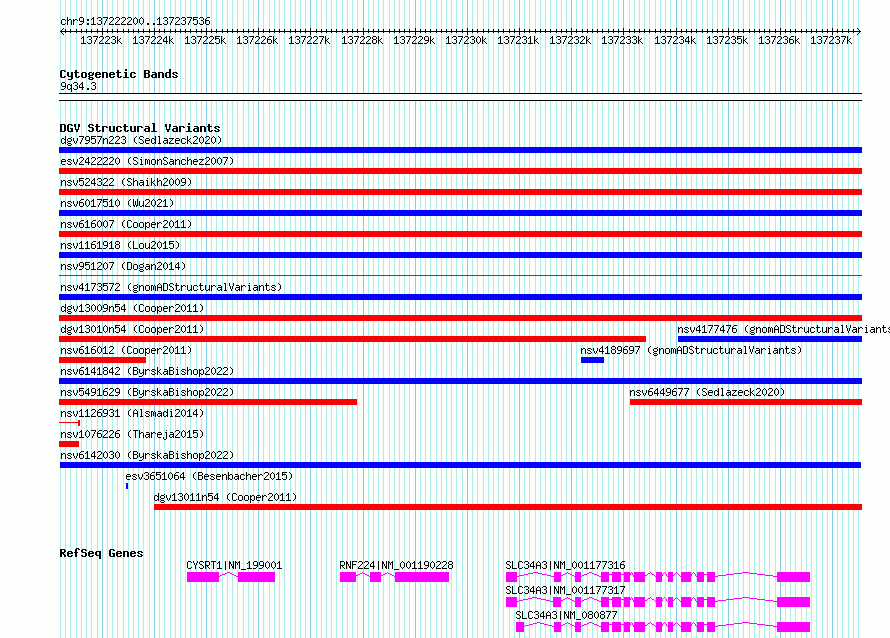This screenshot has width=890, height=638.
Task: Select the blue bar under nsv4173572
Action: pos(460,297)
